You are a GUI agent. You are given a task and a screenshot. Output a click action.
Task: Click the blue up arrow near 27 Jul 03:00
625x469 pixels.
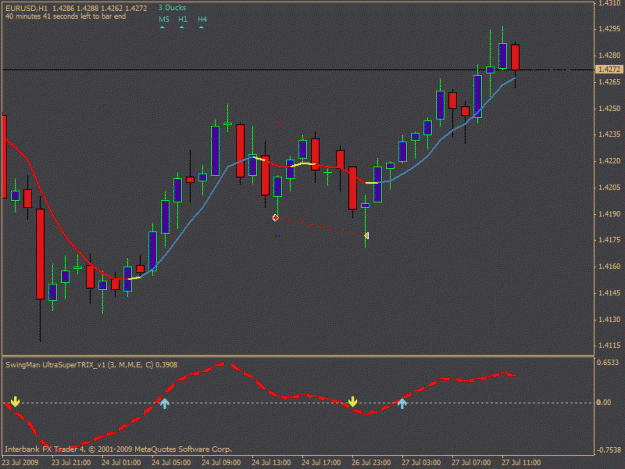click(x=402, y=403)
